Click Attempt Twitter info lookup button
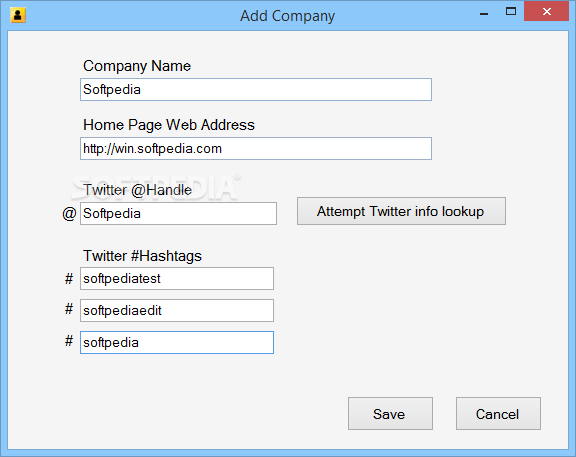Image resolution: width=576 pixels, height=457 pixels. 401,211
